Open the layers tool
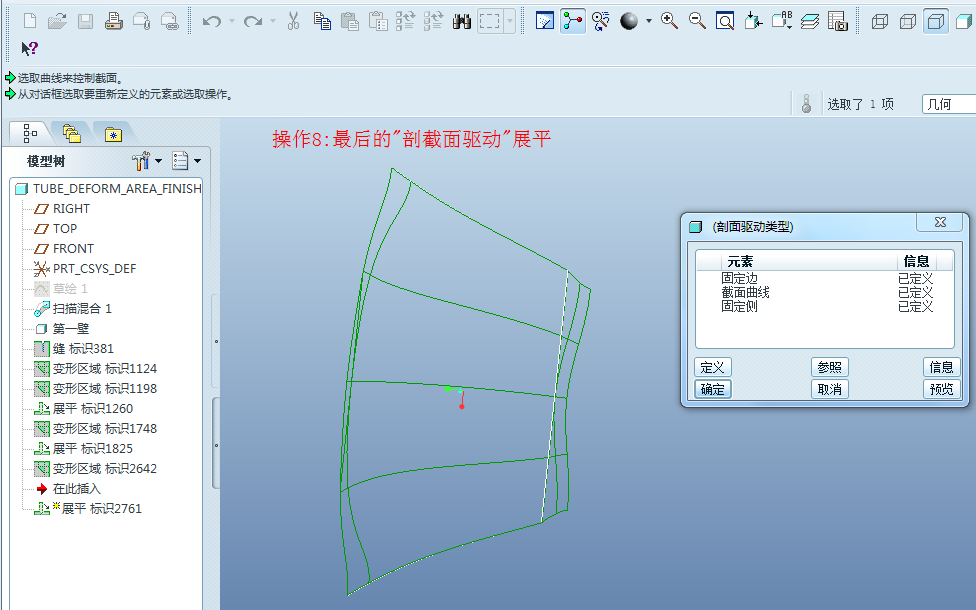The width and height of the screenshot is (976, 610). (x=810, y=21)
